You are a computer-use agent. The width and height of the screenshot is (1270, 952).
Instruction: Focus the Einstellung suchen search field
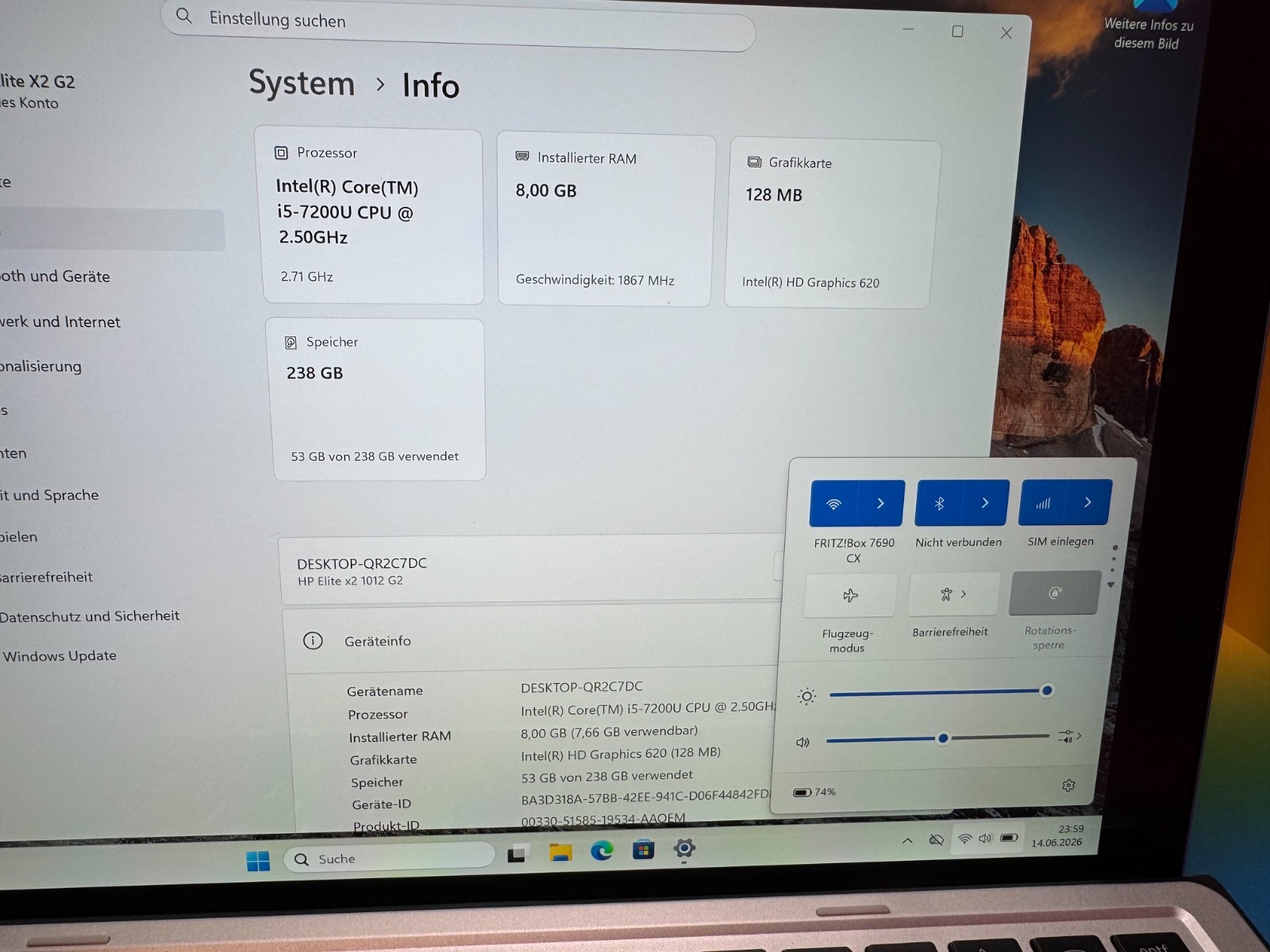point(458,25)
